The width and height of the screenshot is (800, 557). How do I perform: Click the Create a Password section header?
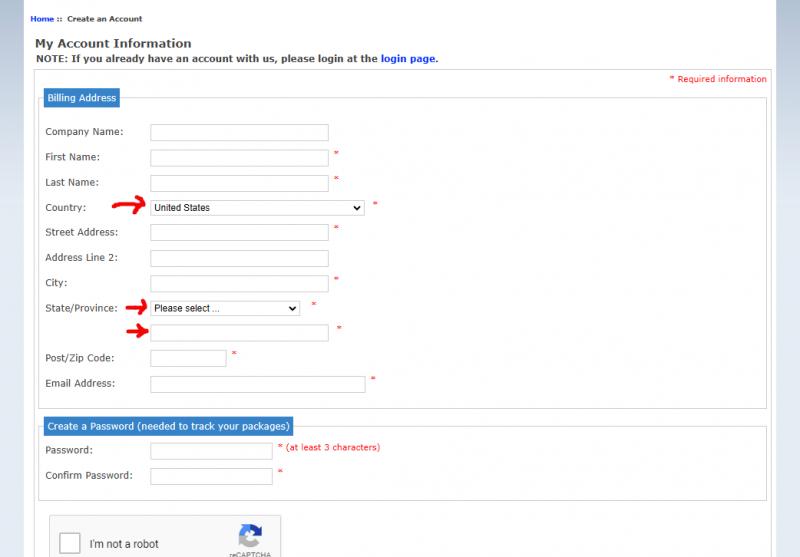[x=168, y=426]
